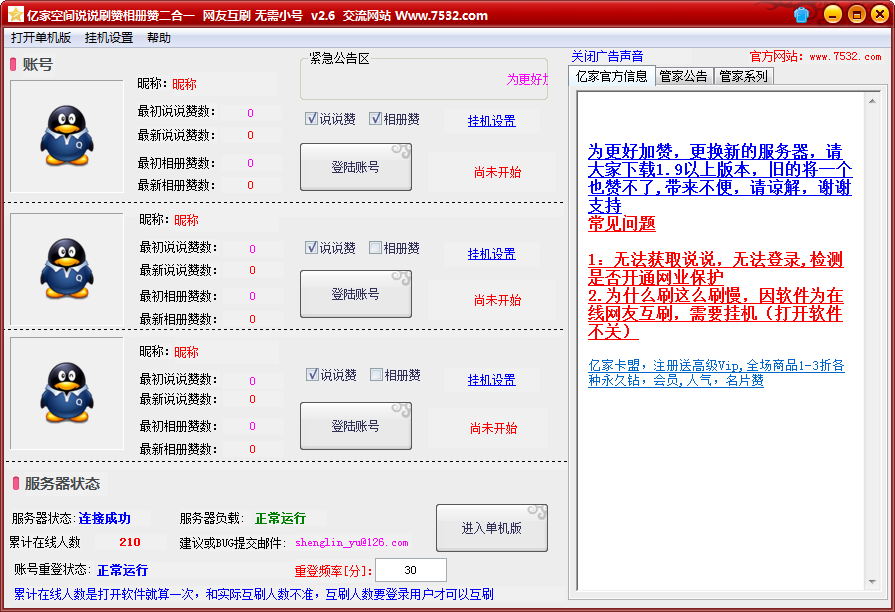This screenshot has width=895, height=612.
Task: Enable 相册赞 checkbox for third account
Action: [x=377, y=375]
